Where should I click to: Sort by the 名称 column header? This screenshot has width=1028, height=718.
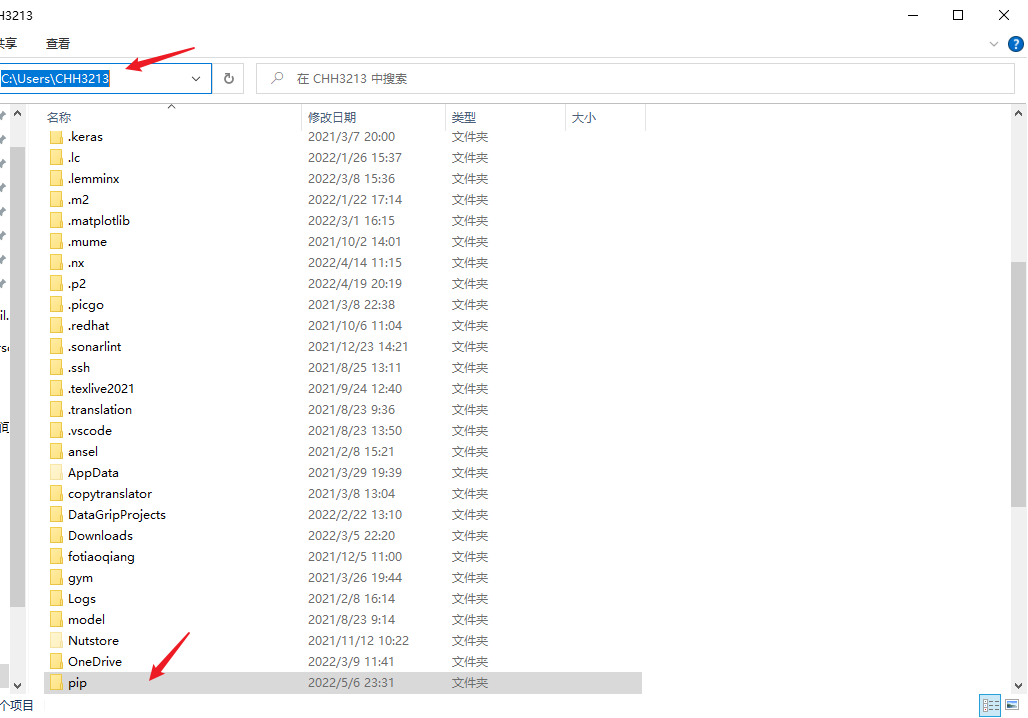click(x=59, y=117)
